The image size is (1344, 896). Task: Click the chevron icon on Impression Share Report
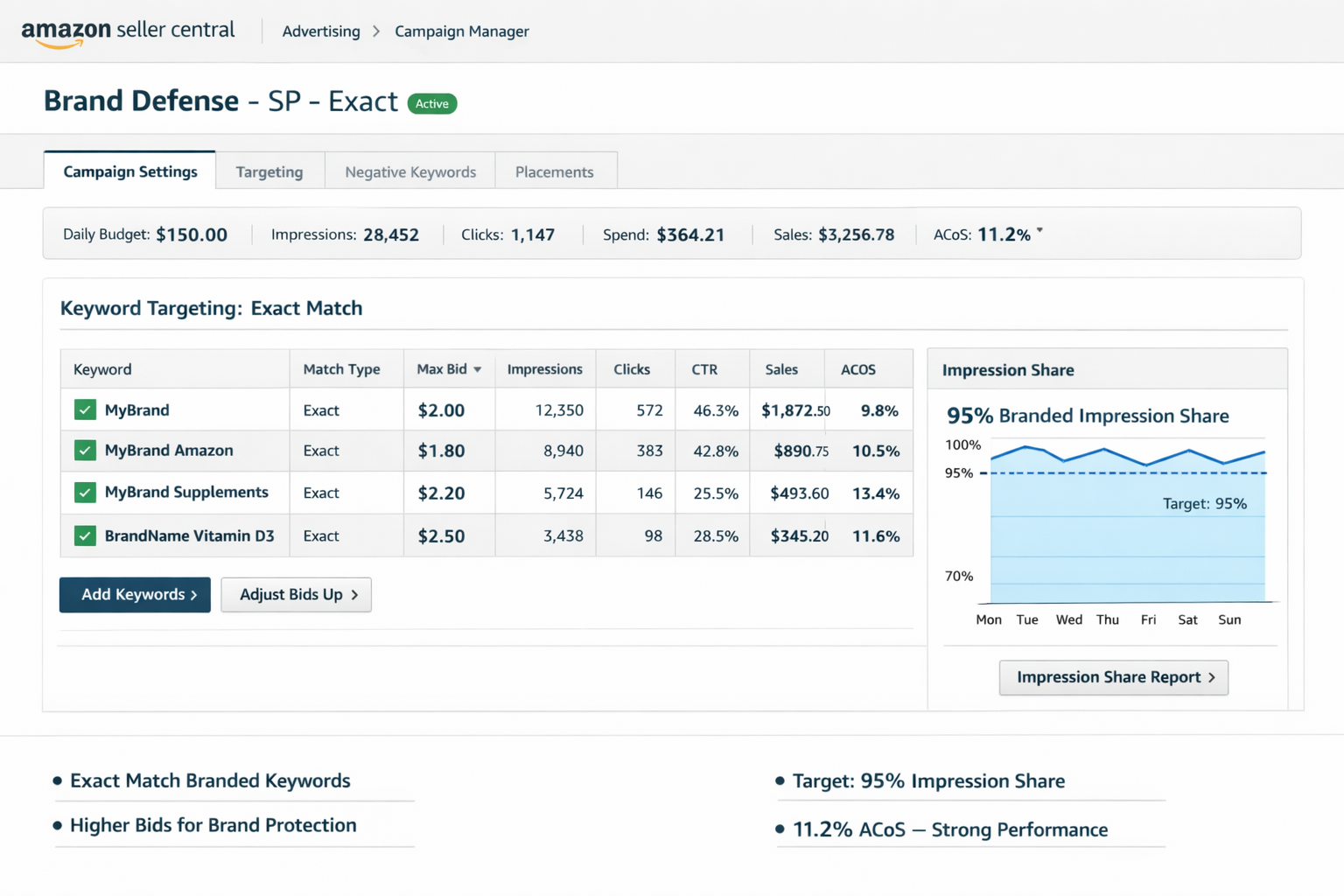(1212, 677)
